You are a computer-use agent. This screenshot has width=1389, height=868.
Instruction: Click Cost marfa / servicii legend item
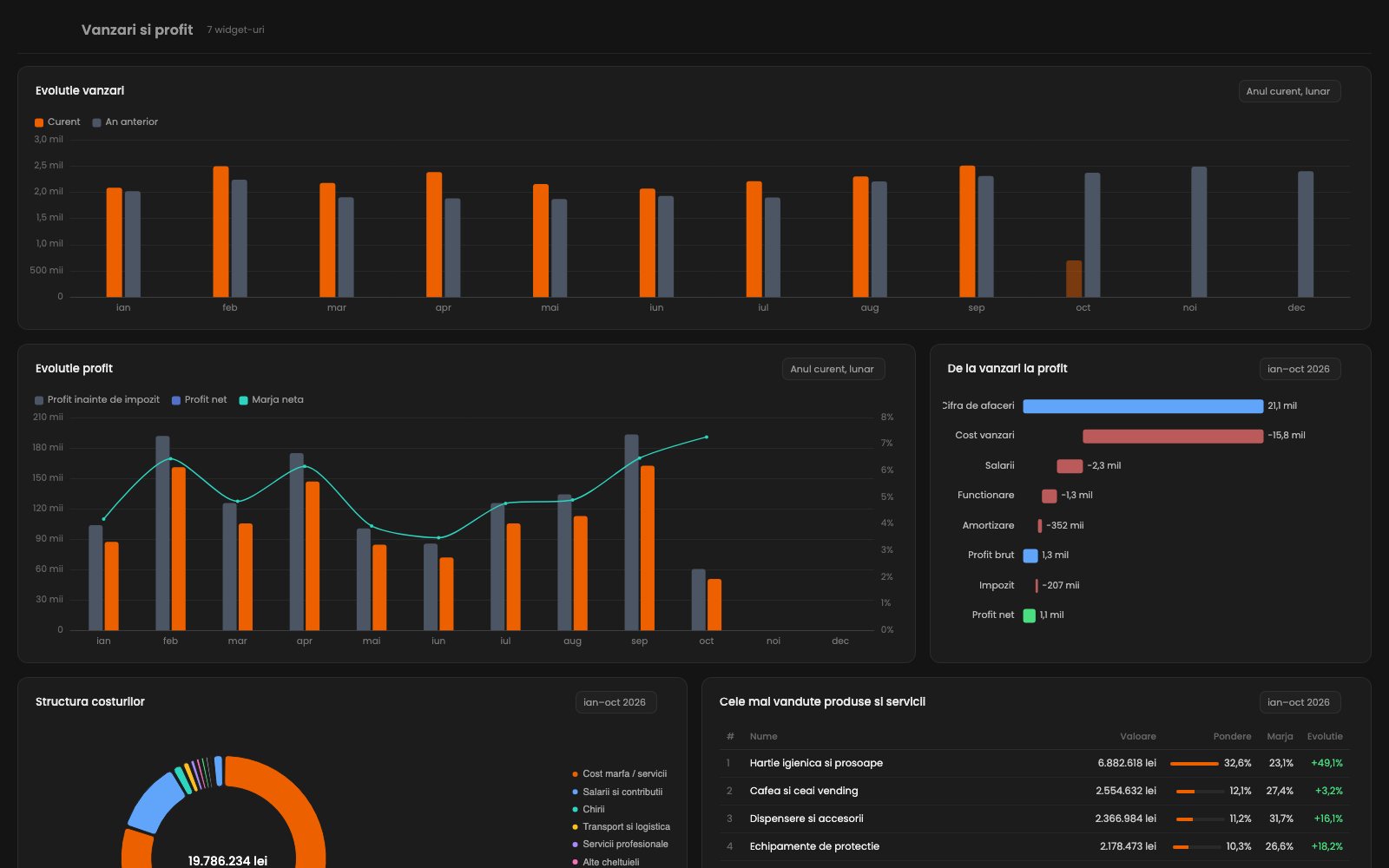click(619, 773)
